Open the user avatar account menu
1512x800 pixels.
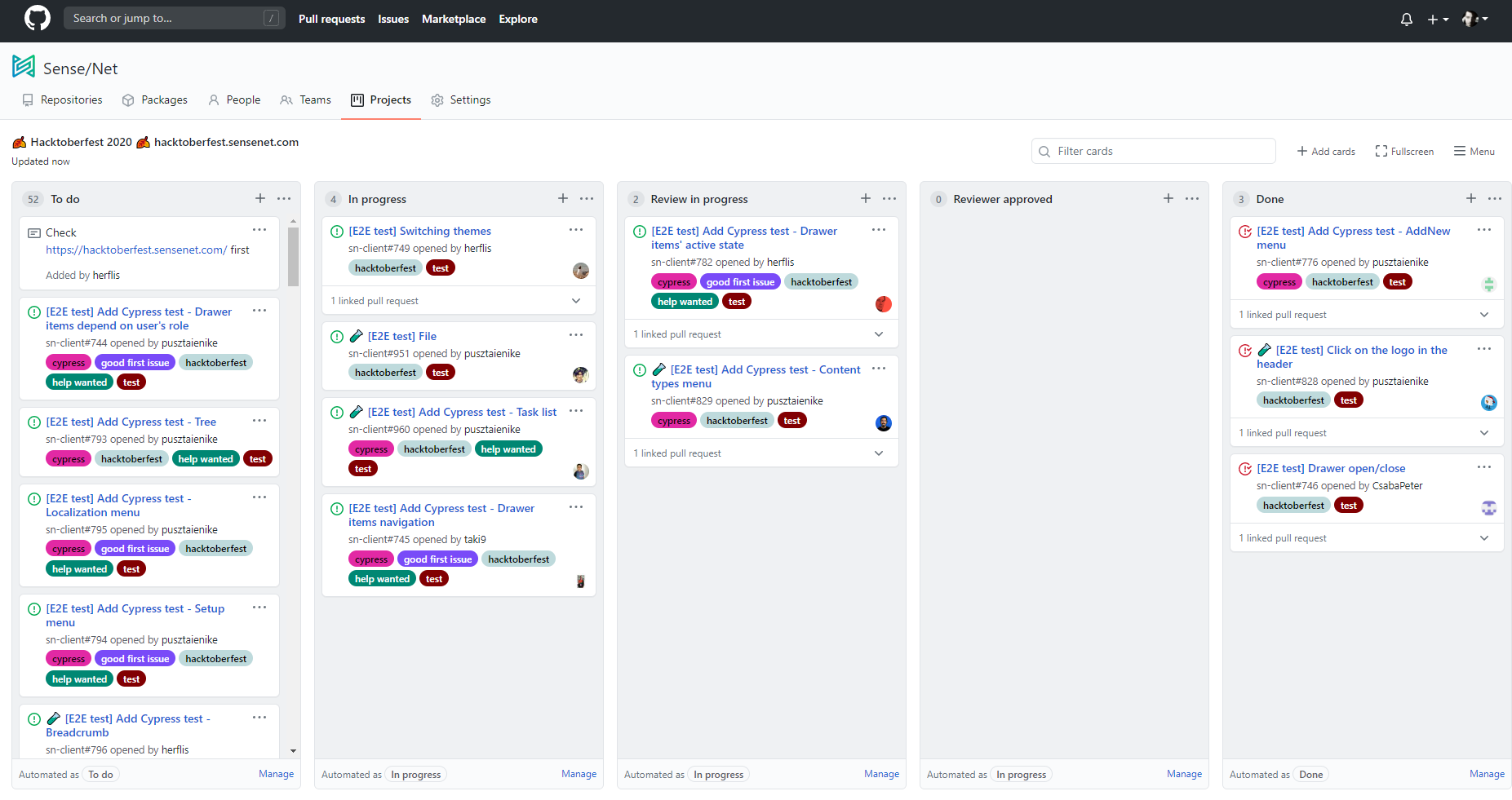[x=1475, y=19]
